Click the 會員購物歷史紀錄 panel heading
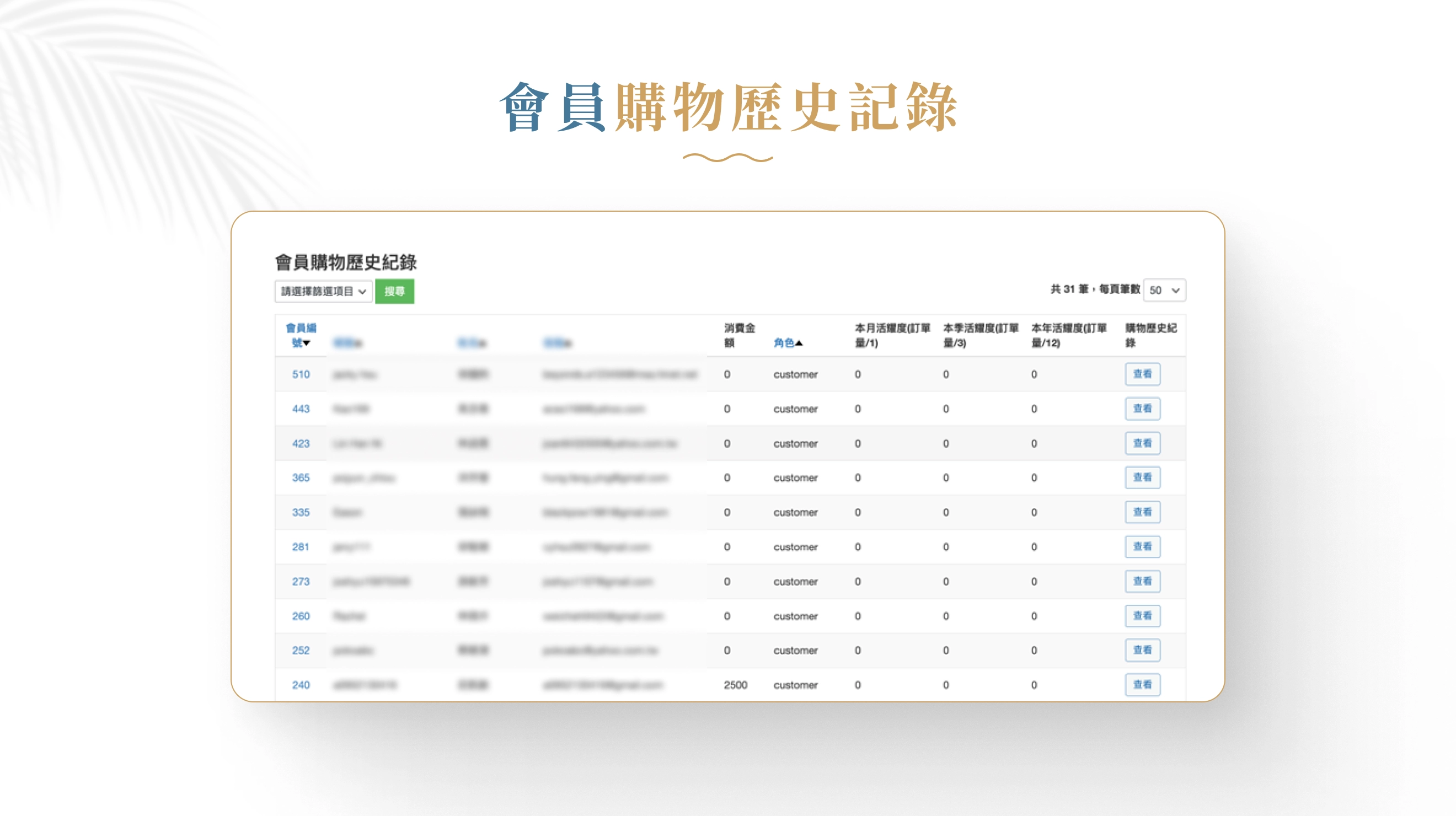Screen dimensions: 1456x816 pos(345,262)
